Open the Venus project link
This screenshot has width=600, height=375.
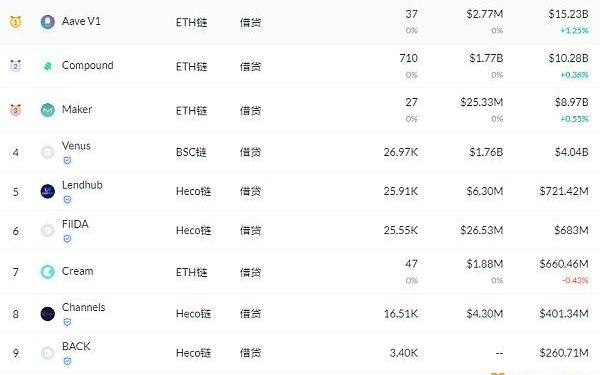click(x=76, y=146)
